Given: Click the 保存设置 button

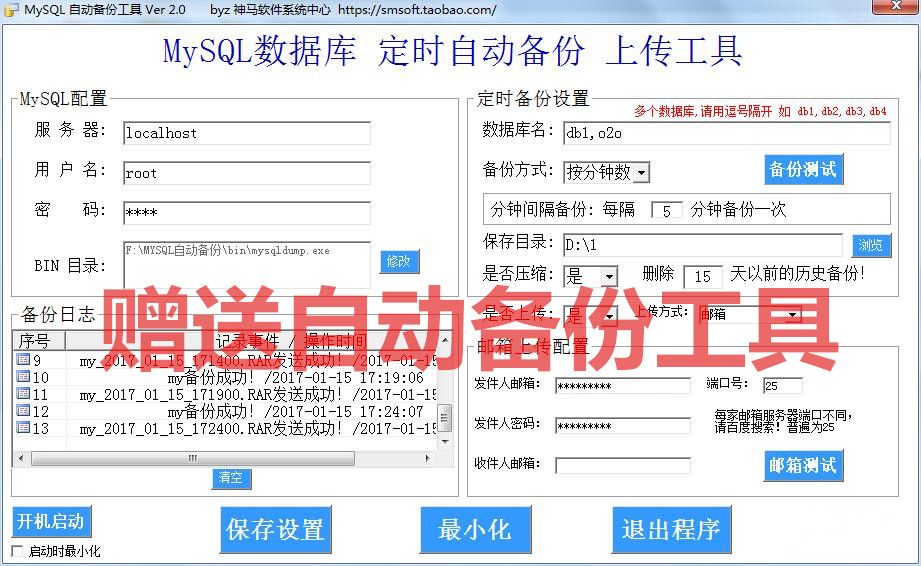Looking at the screenshot, I should 275,530.
